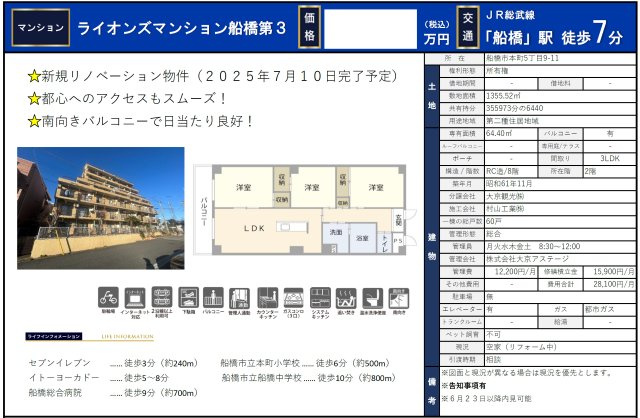The height and width of the screenshot is (418, 640).
Task: Click the 船橋市立本町小学校 entry
Action: pos(305,363)
